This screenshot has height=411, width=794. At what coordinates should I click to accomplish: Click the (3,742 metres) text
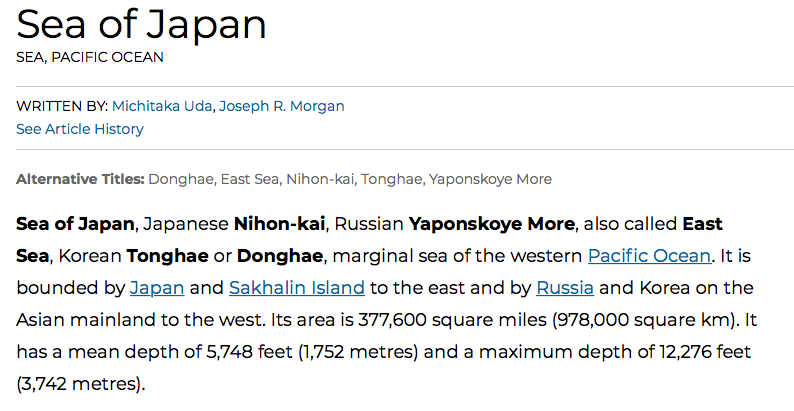(80, 384)
